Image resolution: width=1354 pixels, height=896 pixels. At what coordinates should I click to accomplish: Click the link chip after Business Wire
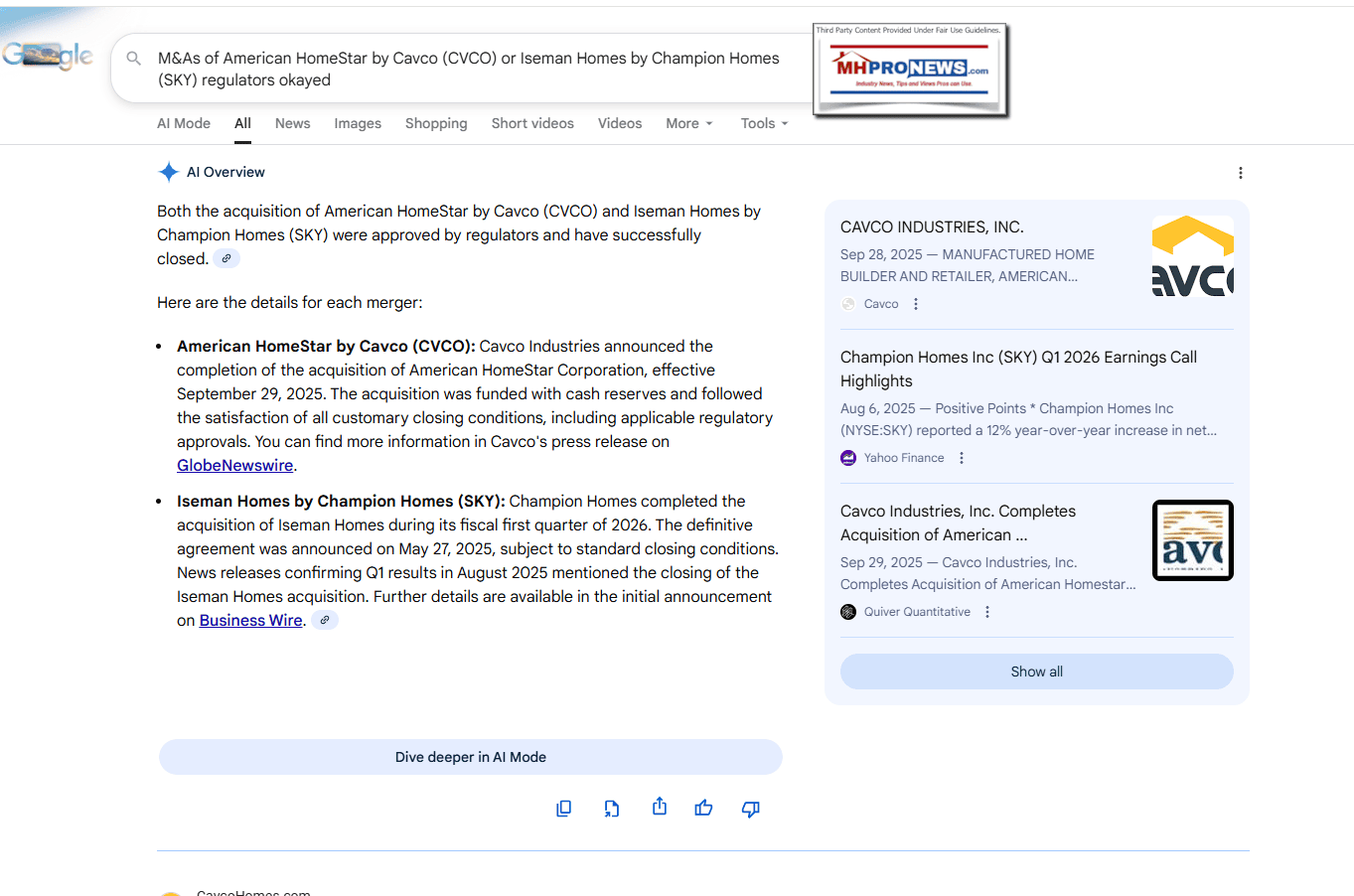(x=325, y=620)
